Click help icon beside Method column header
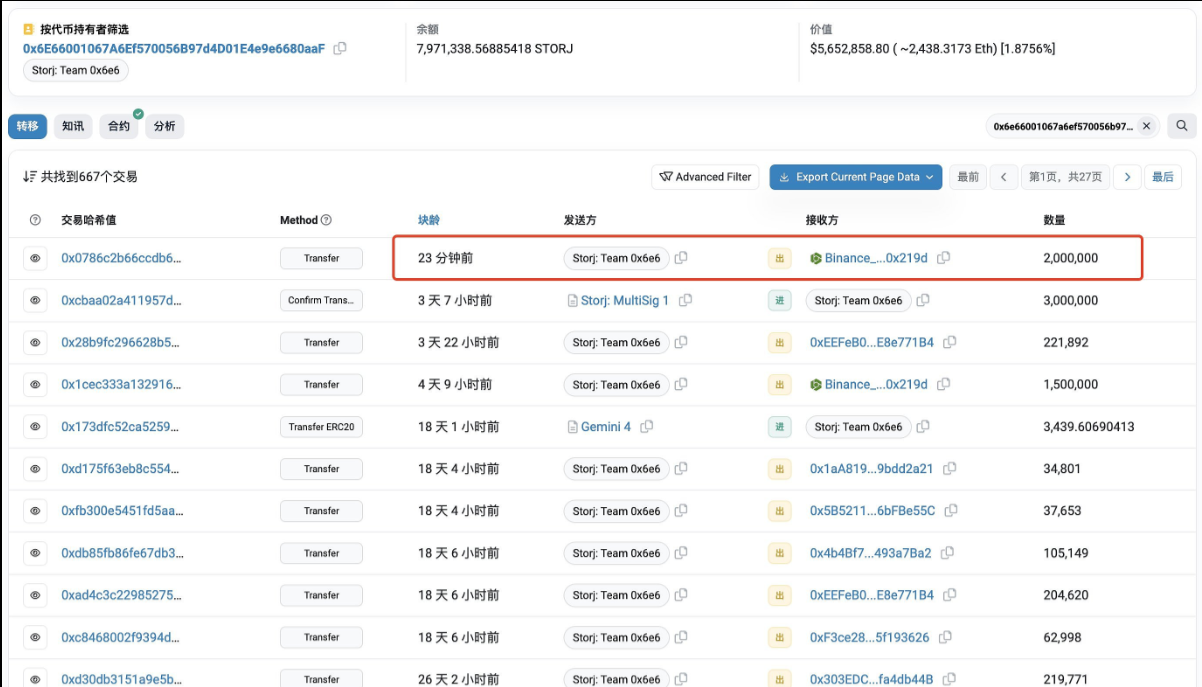1202x687 pixels. click(326, 220)
